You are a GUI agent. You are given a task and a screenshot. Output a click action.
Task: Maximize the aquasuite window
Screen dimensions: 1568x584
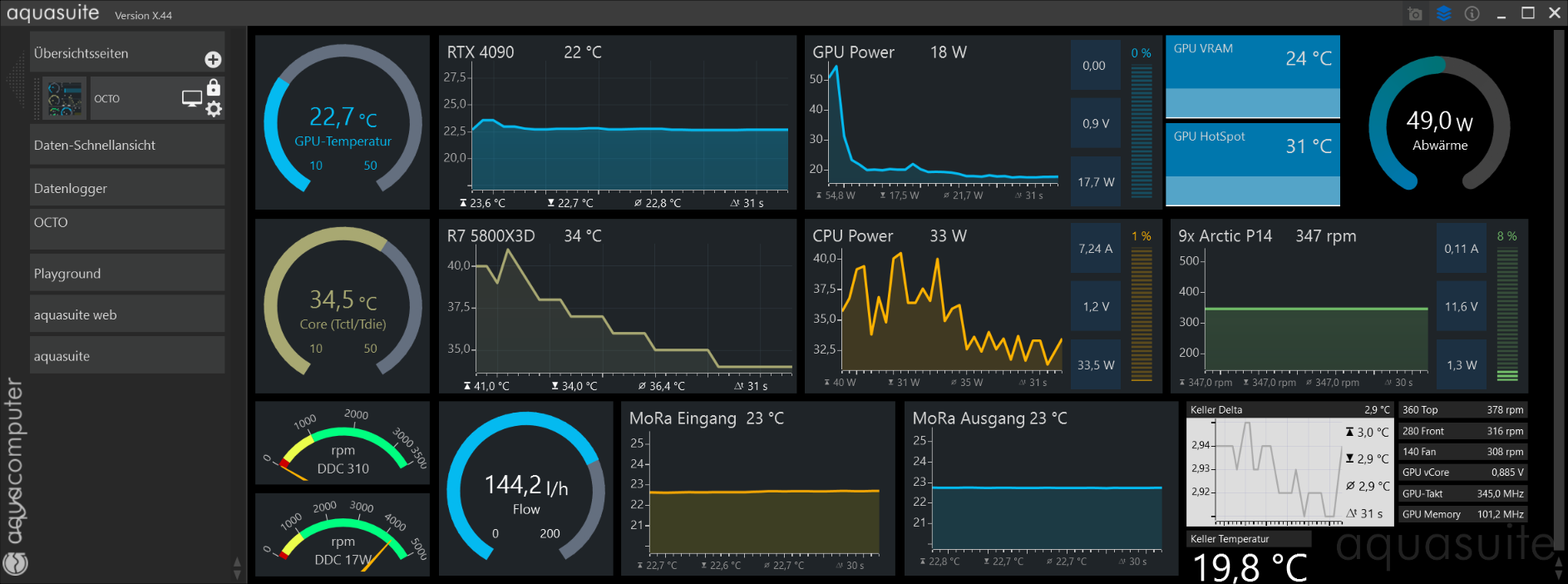pos(1528,12)
